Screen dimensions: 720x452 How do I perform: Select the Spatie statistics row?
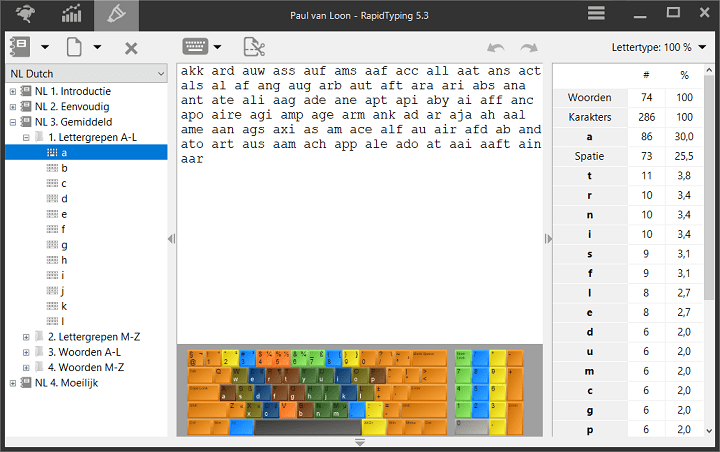628,156
